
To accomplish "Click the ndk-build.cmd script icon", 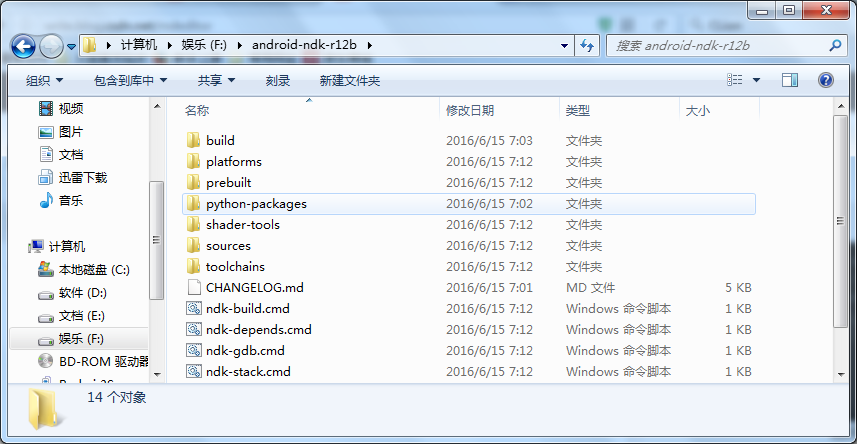I will click(194, 308).
